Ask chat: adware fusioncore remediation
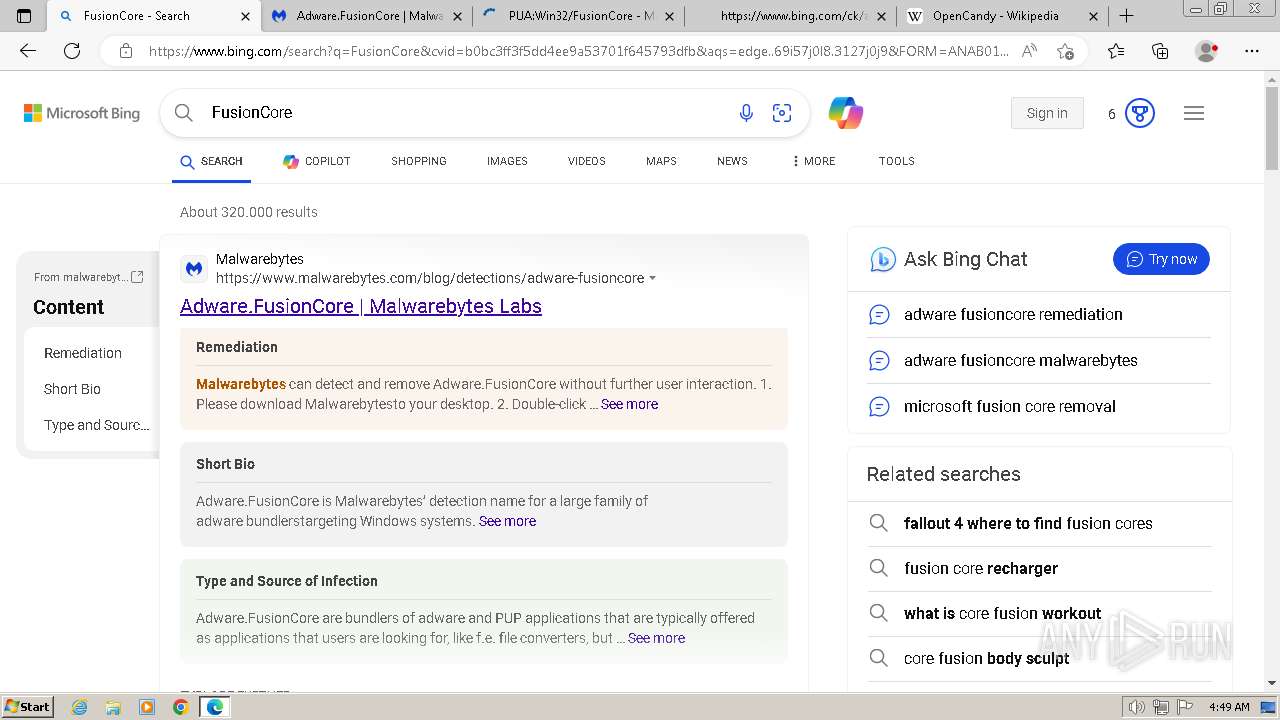This screenshot has width=1280, height=720. pos(1013,314)
